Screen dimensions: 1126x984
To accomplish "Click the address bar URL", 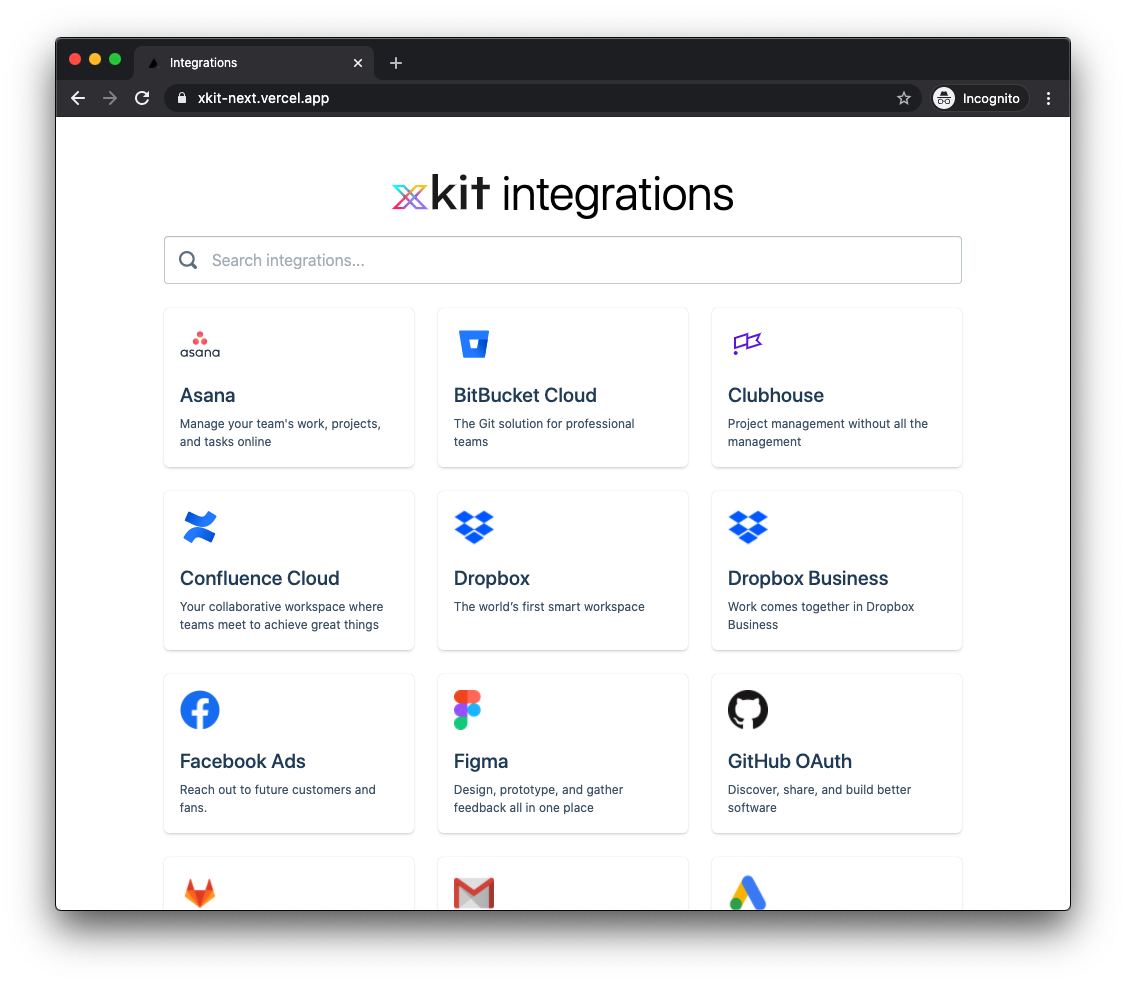I will (263, 98).
